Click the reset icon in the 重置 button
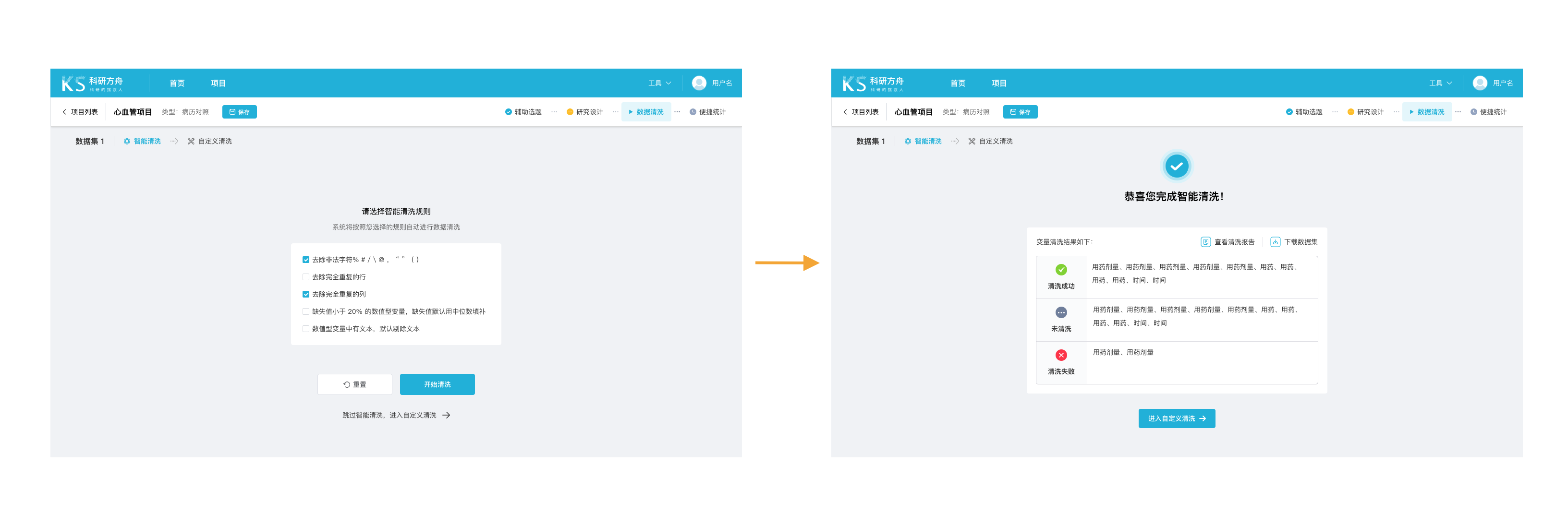 (x=346, y=384)
